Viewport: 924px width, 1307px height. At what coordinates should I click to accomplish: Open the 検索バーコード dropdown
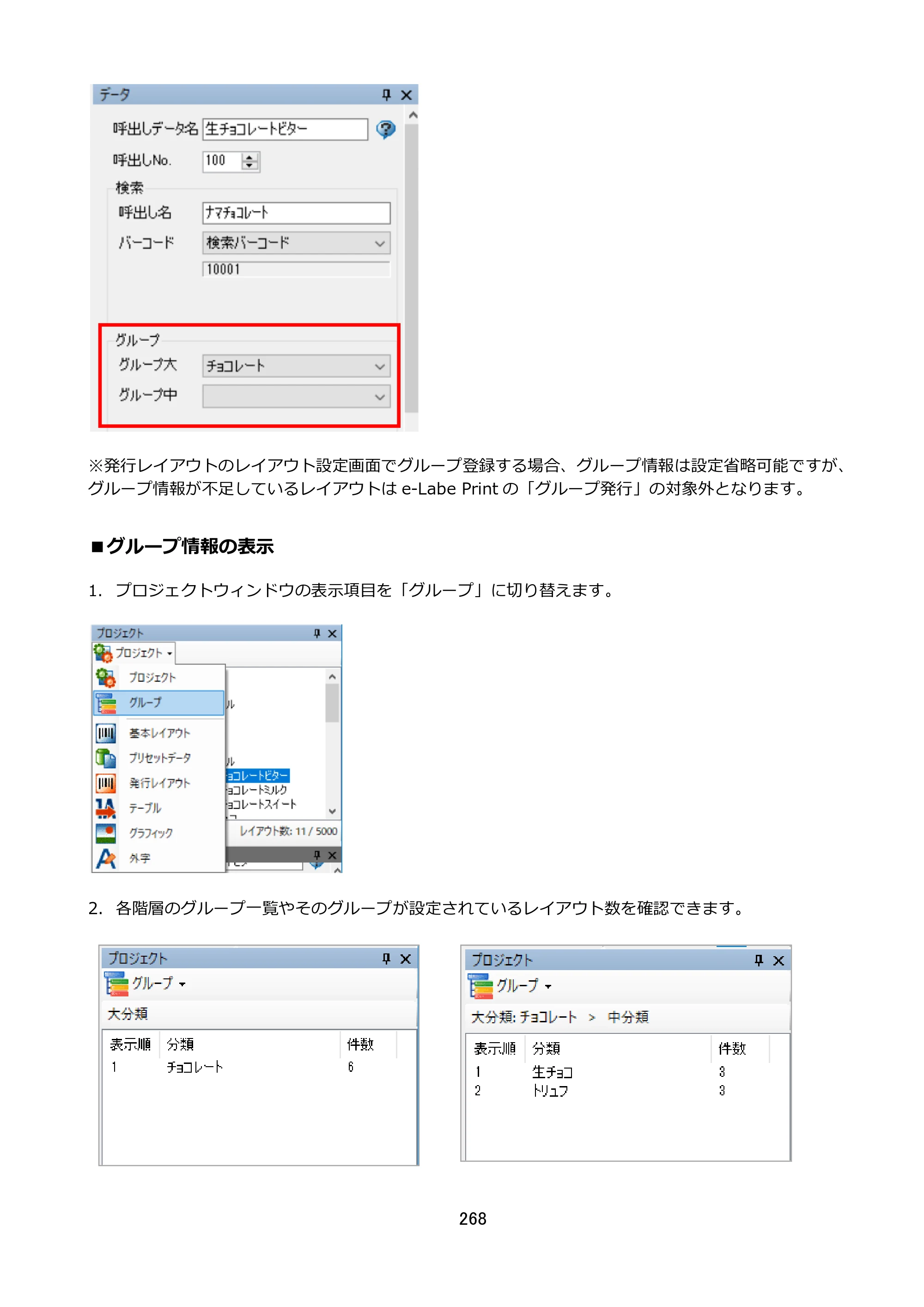pyautogui.click(x=296, y=243)
